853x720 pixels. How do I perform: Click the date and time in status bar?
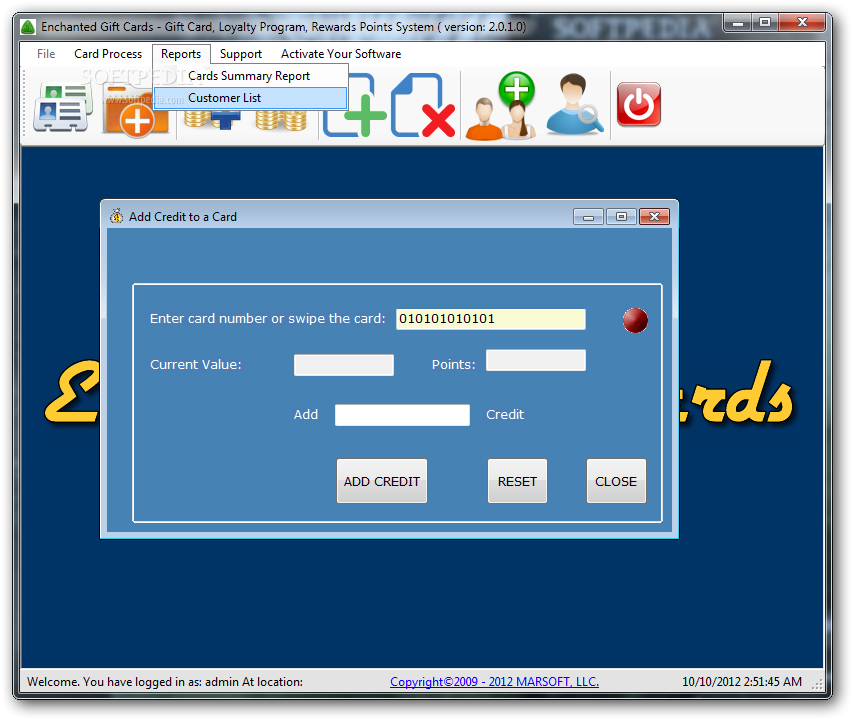coord(742,681)
